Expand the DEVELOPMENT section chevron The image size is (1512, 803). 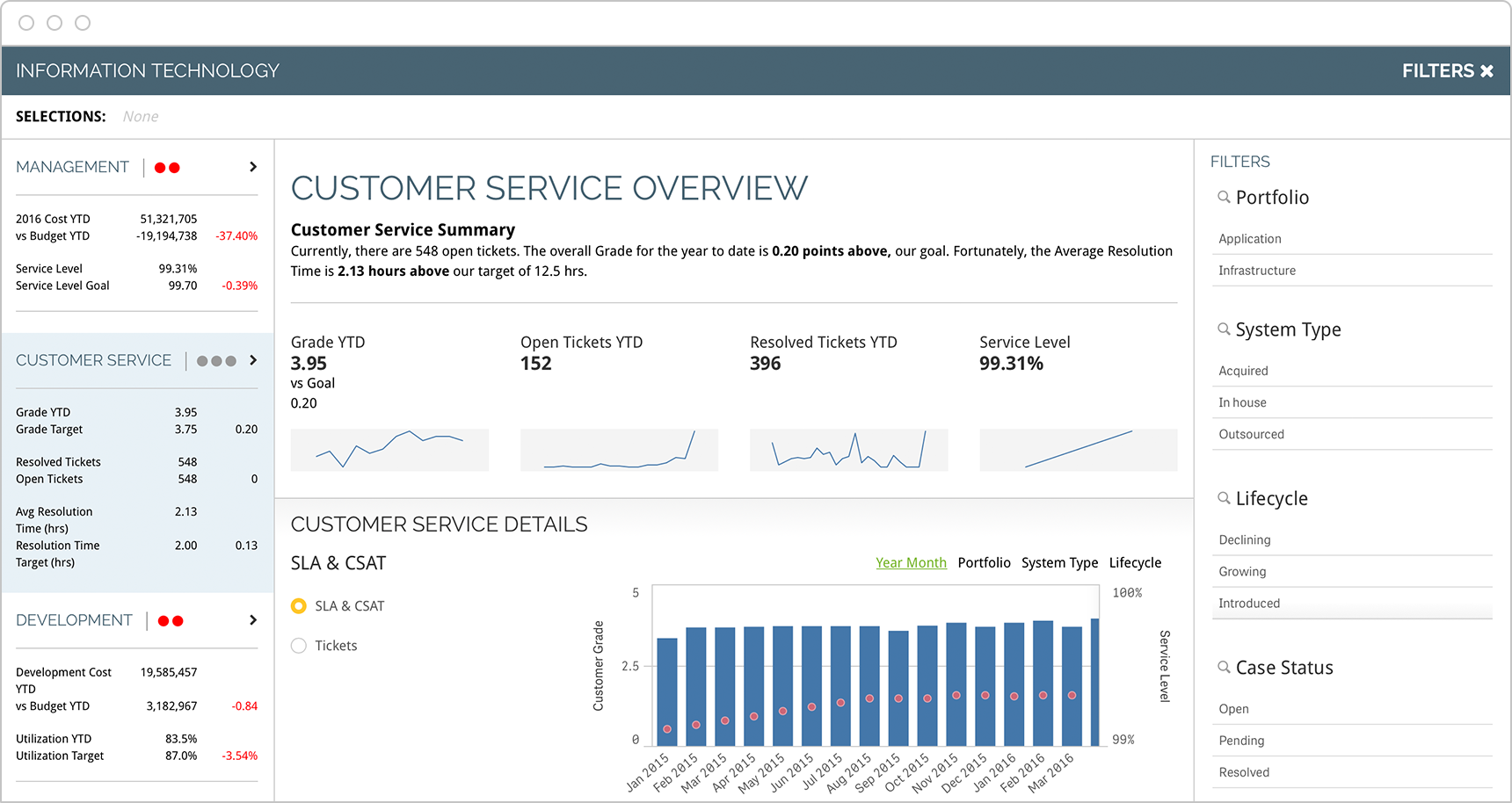point(253,620)
